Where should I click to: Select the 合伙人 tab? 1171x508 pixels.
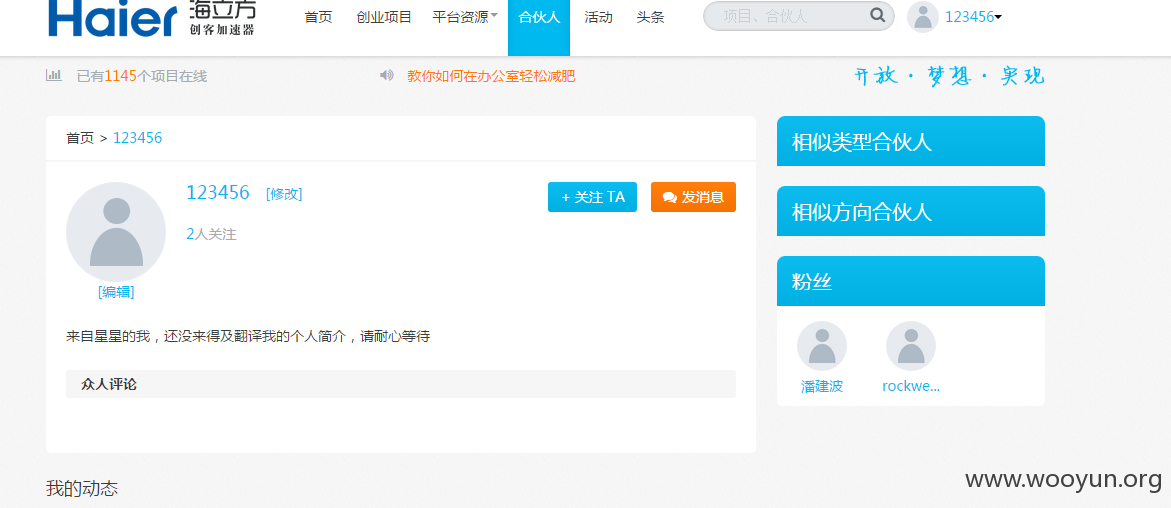click(x=538, y=28)
